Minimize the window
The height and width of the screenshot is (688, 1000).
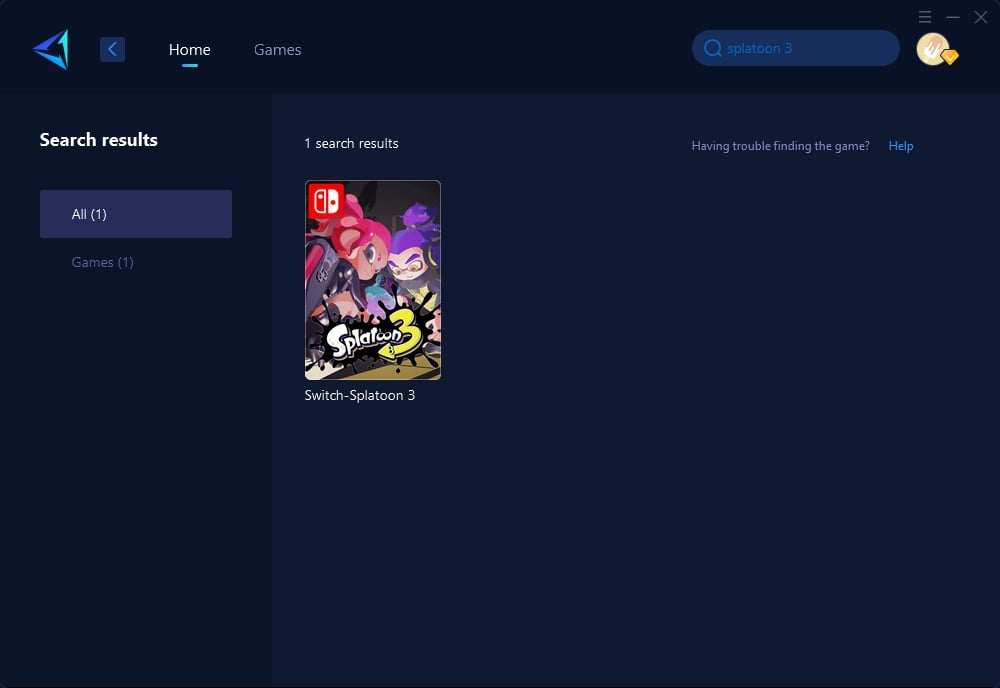[x=953, y=17]
